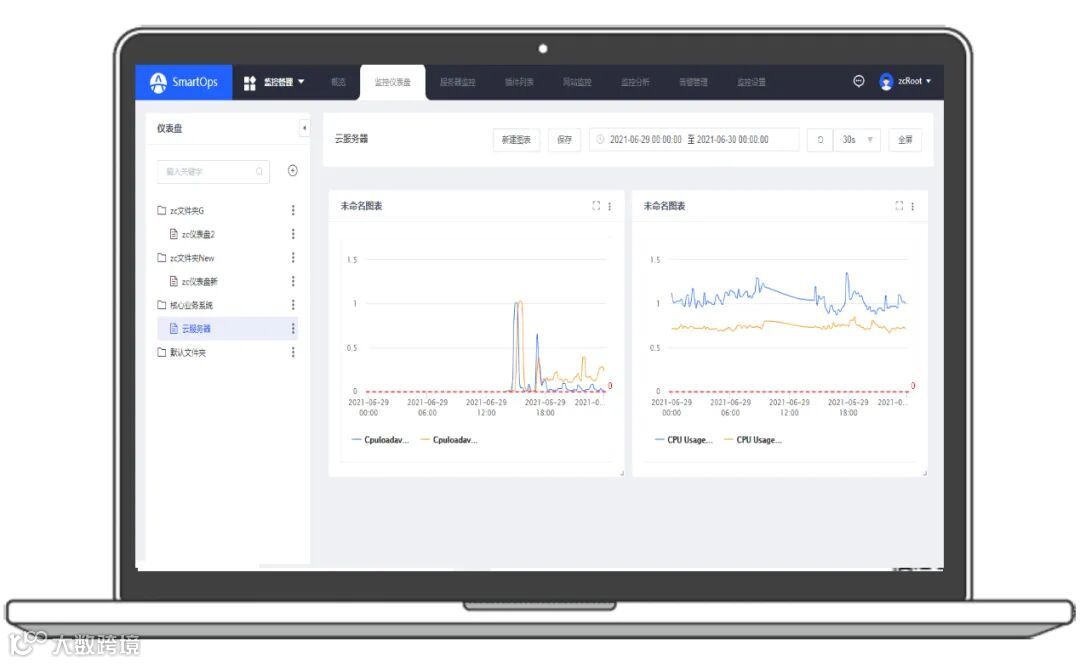
Task: Expand the zcRoot account menu arrow
Action: [x=928, y=81]
